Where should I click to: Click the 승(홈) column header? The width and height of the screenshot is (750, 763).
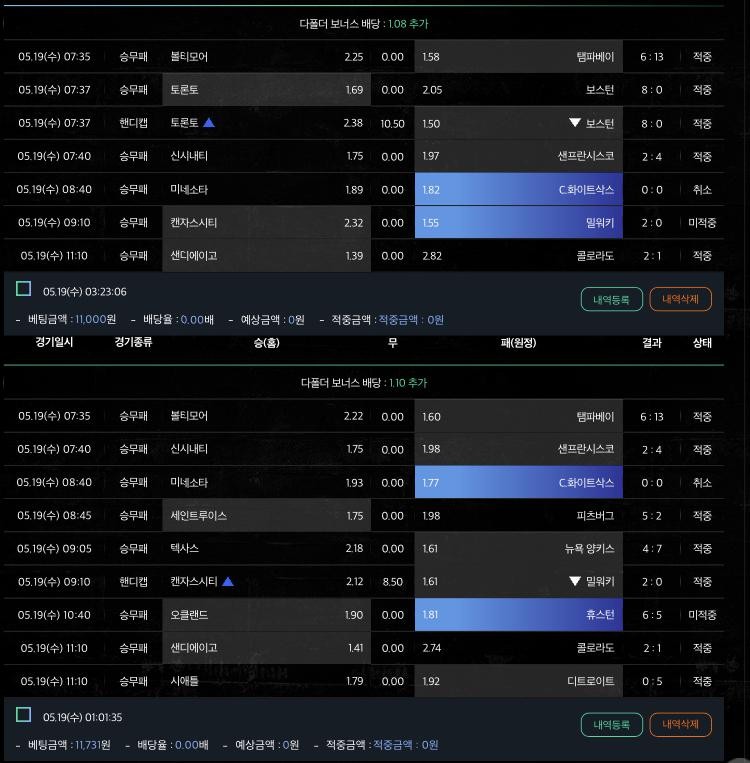tap(267, 343)
